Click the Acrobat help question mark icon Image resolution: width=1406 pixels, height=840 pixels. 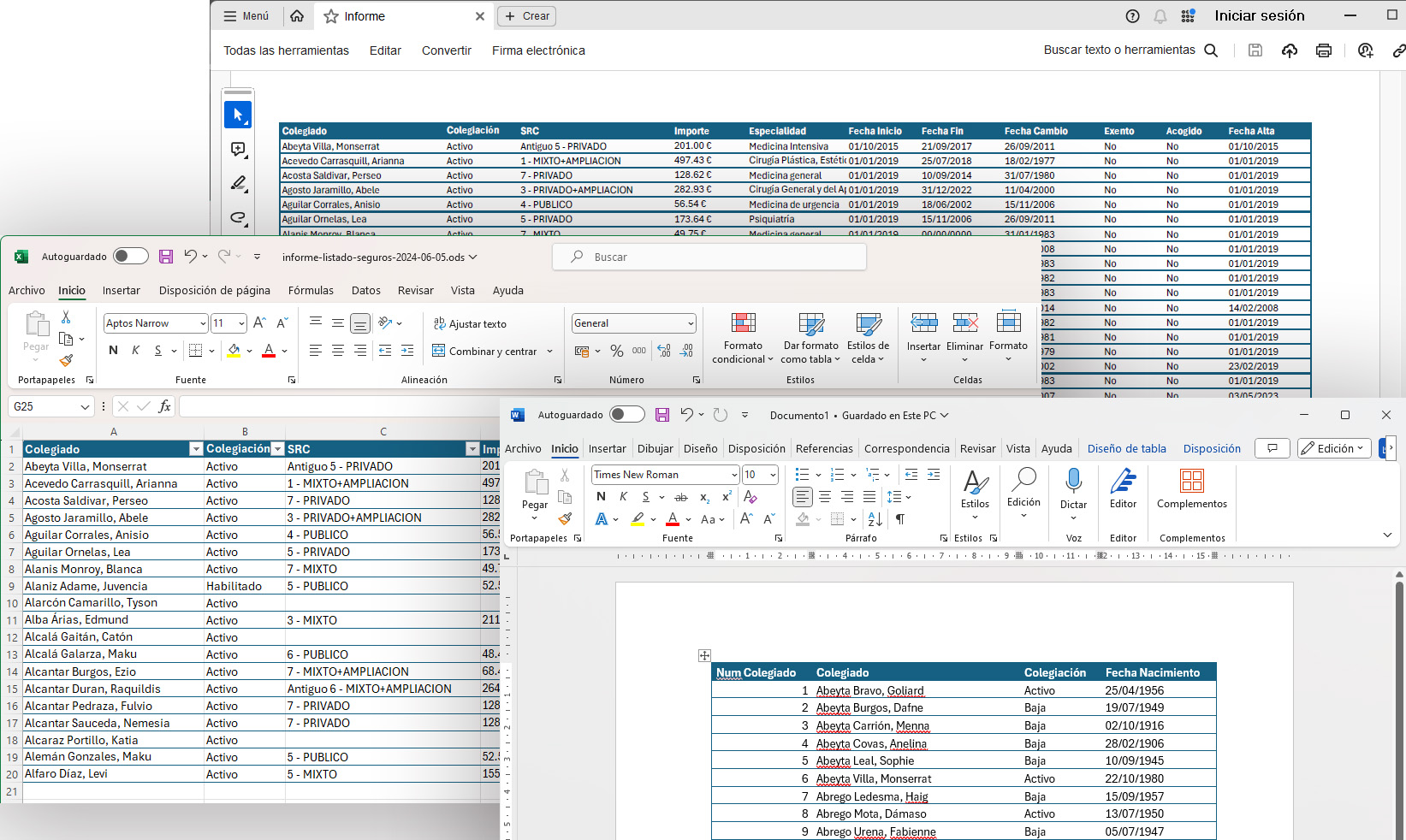[x=1133, y=15]
